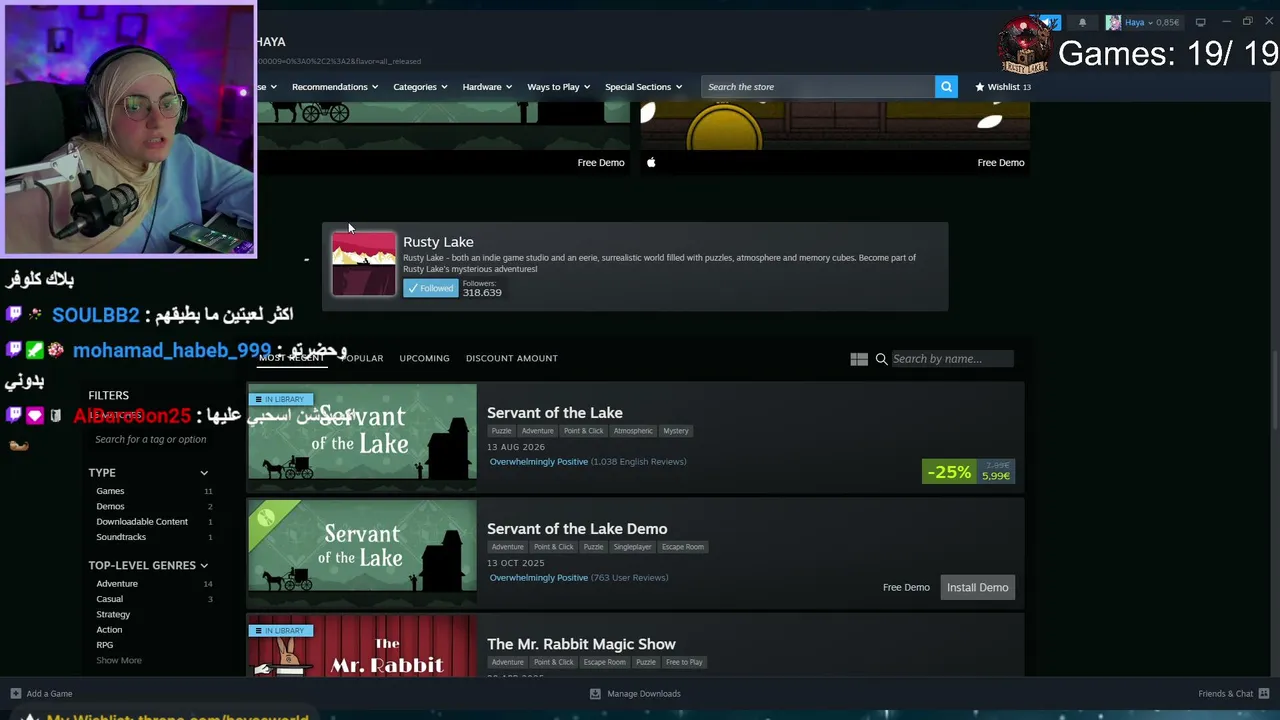Click the Rusty Lake developer logo
The height and width of the screenshot is (720, 1280).
click(364, 264)
